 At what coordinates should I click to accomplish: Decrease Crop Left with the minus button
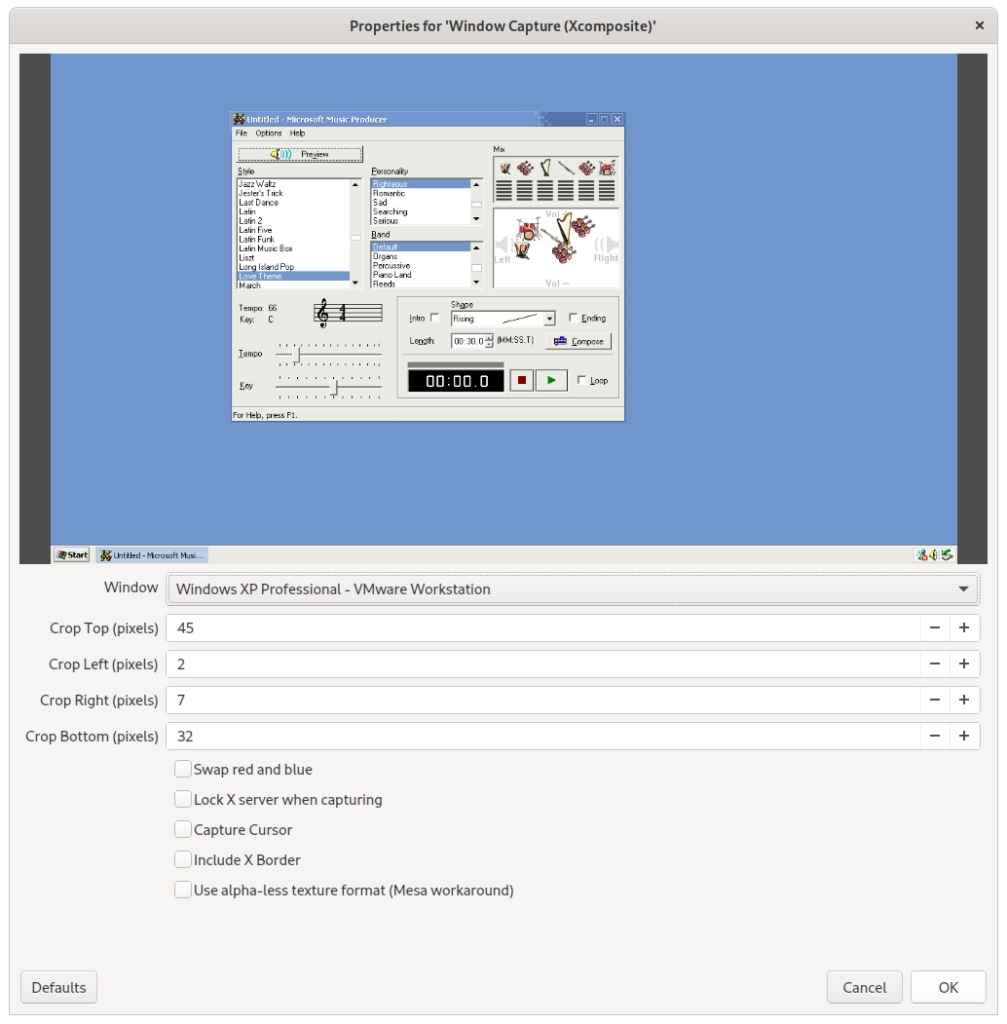[x=935, y=664]
